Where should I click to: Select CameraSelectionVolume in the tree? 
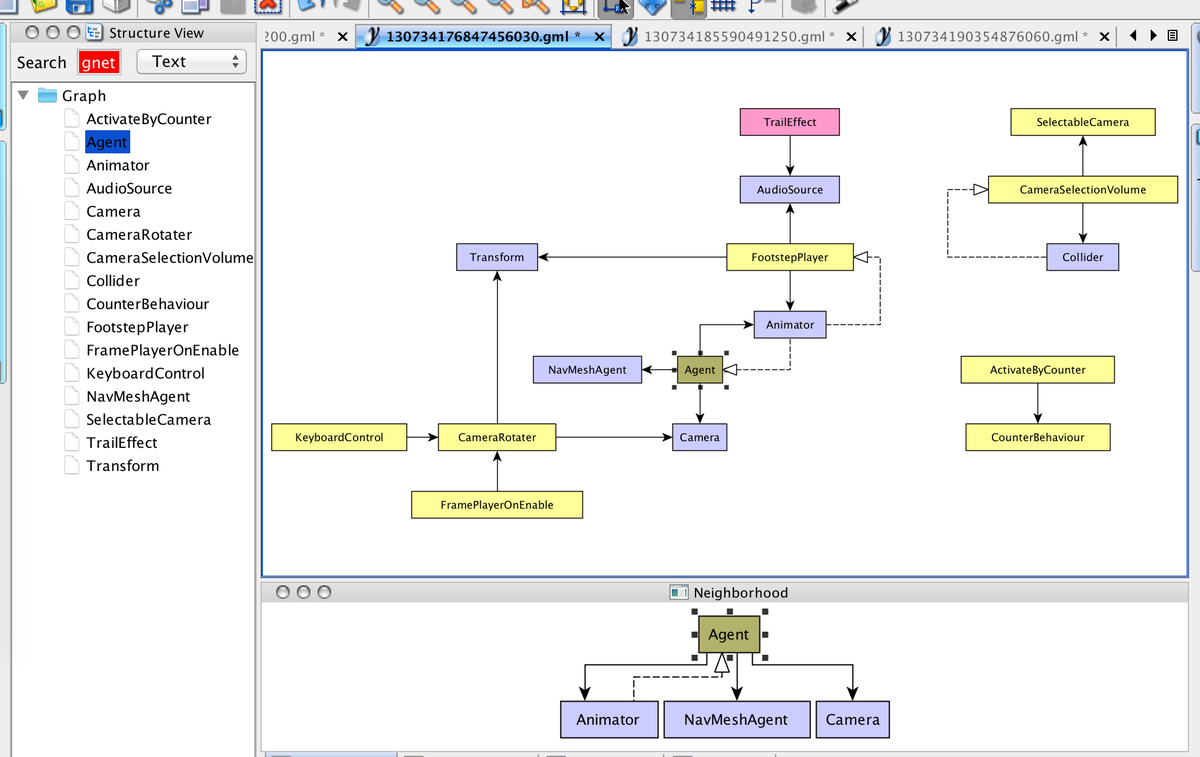coord(169,257)
